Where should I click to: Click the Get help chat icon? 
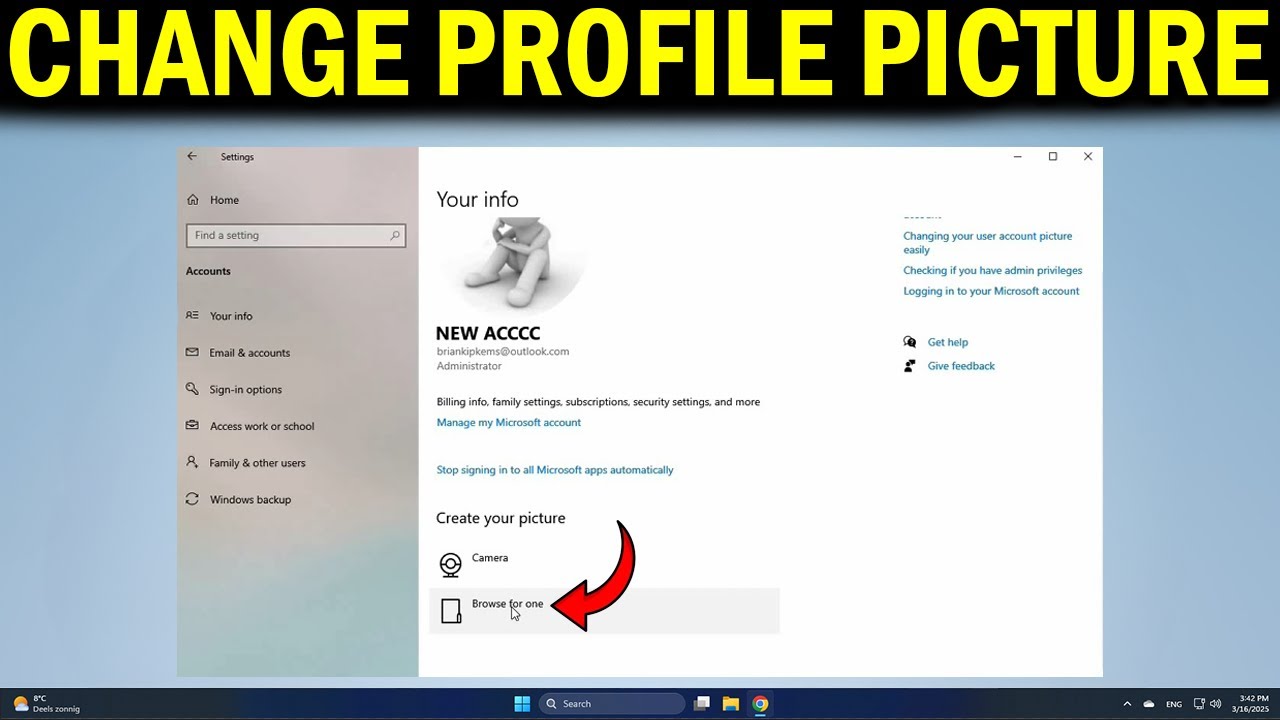click(909, 342)
